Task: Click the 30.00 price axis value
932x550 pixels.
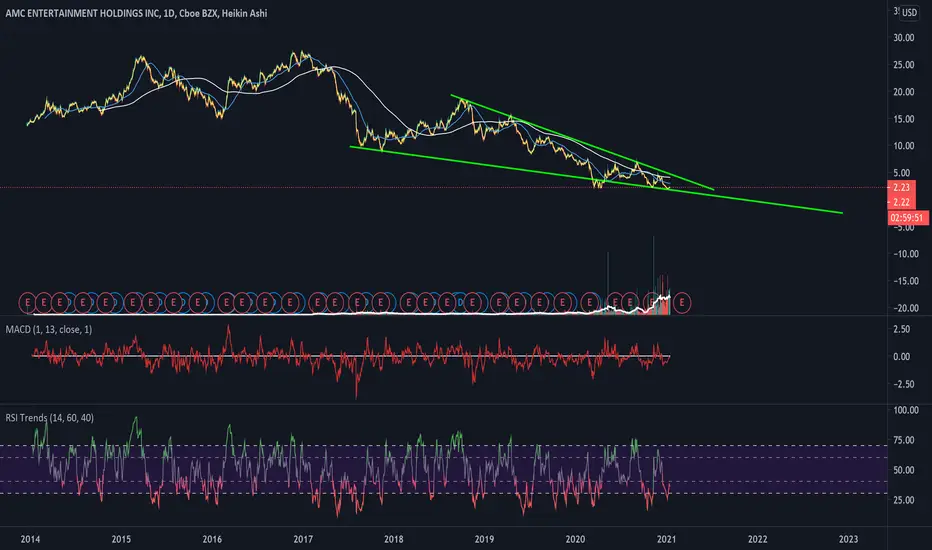Action: click(x=903, y=37)
